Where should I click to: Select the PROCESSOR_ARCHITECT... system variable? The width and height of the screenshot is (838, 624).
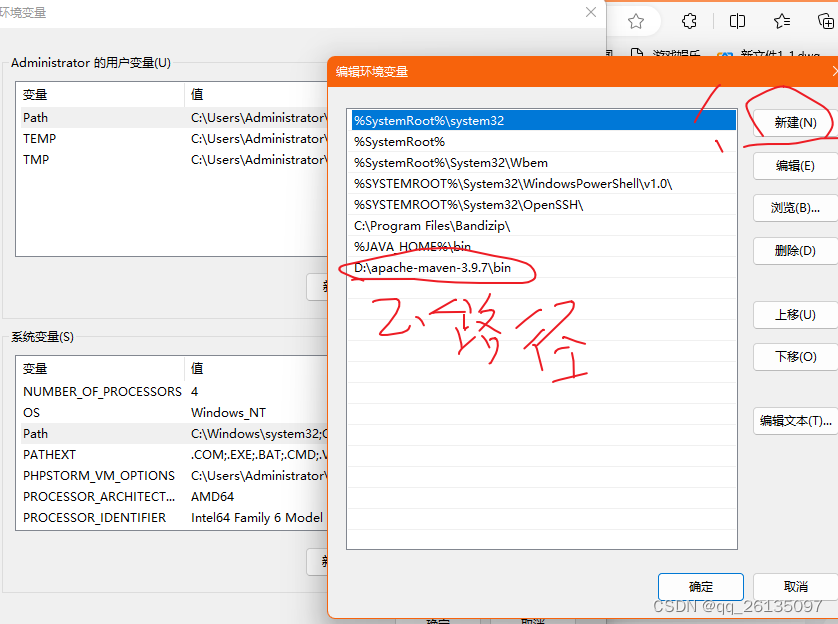pyautogui.click(x=172, y=497)
